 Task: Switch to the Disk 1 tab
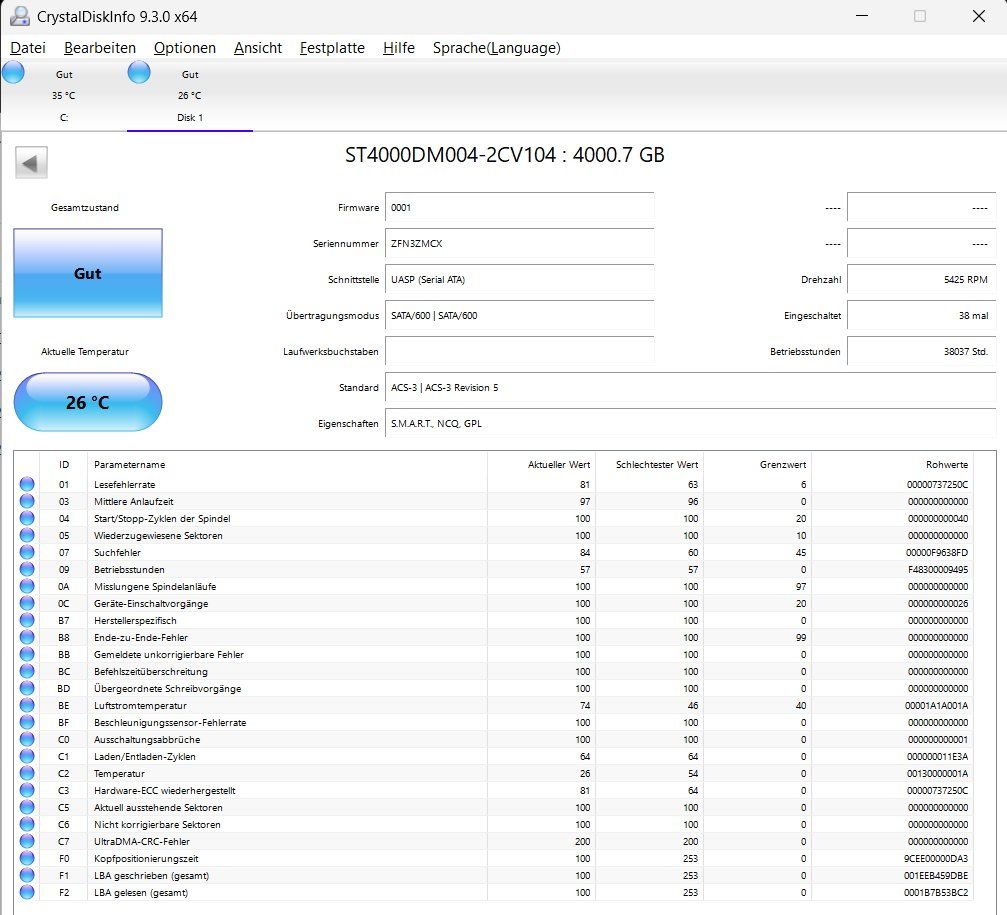[190, 96]
